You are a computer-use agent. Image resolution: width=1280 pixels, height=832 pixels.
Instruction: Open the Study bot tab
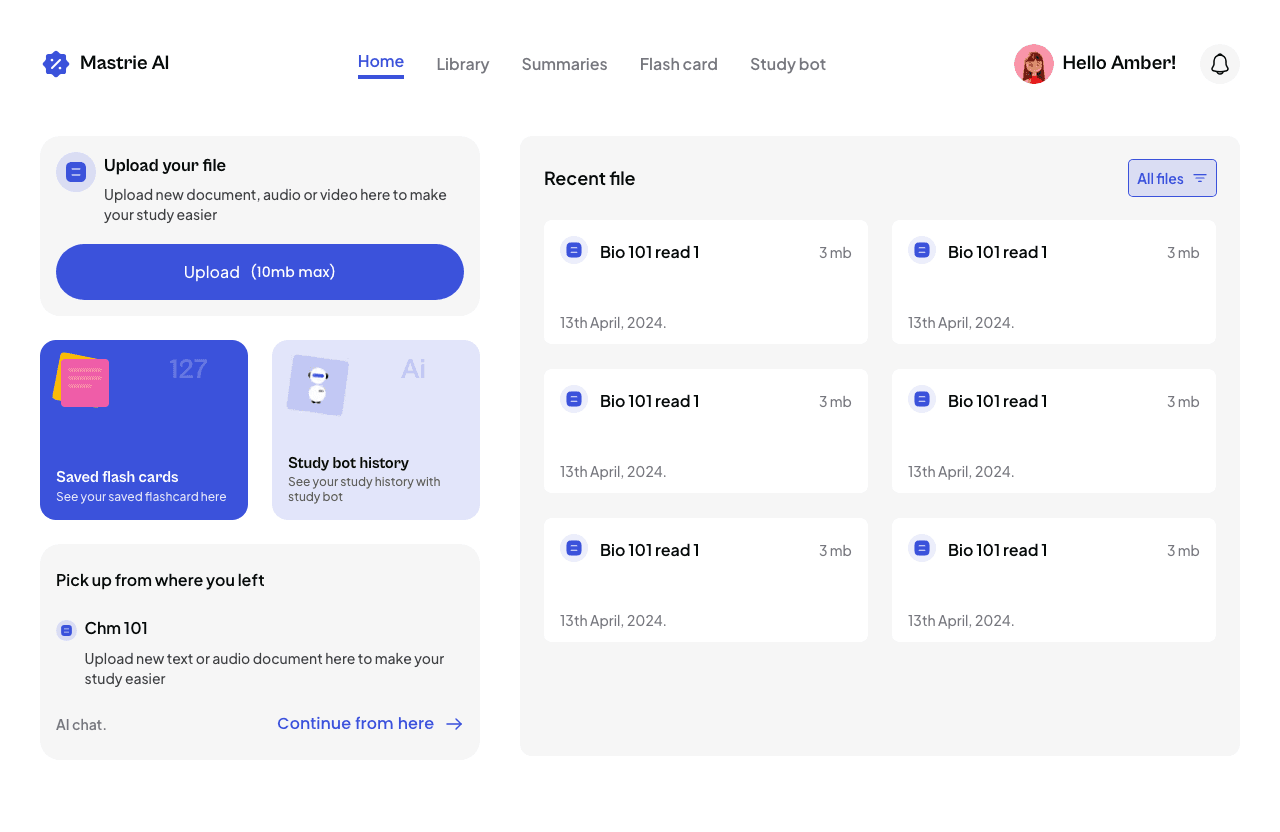(788, 64)
